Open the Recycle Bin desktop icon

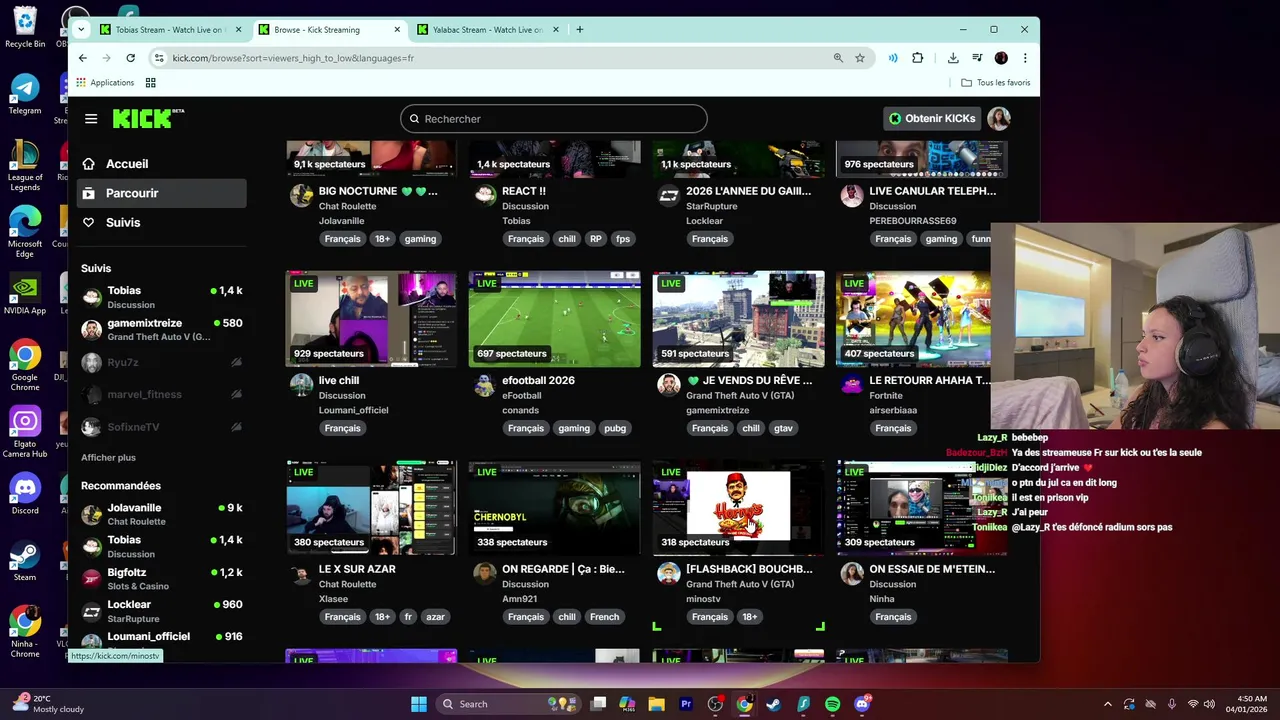(25, 27)
